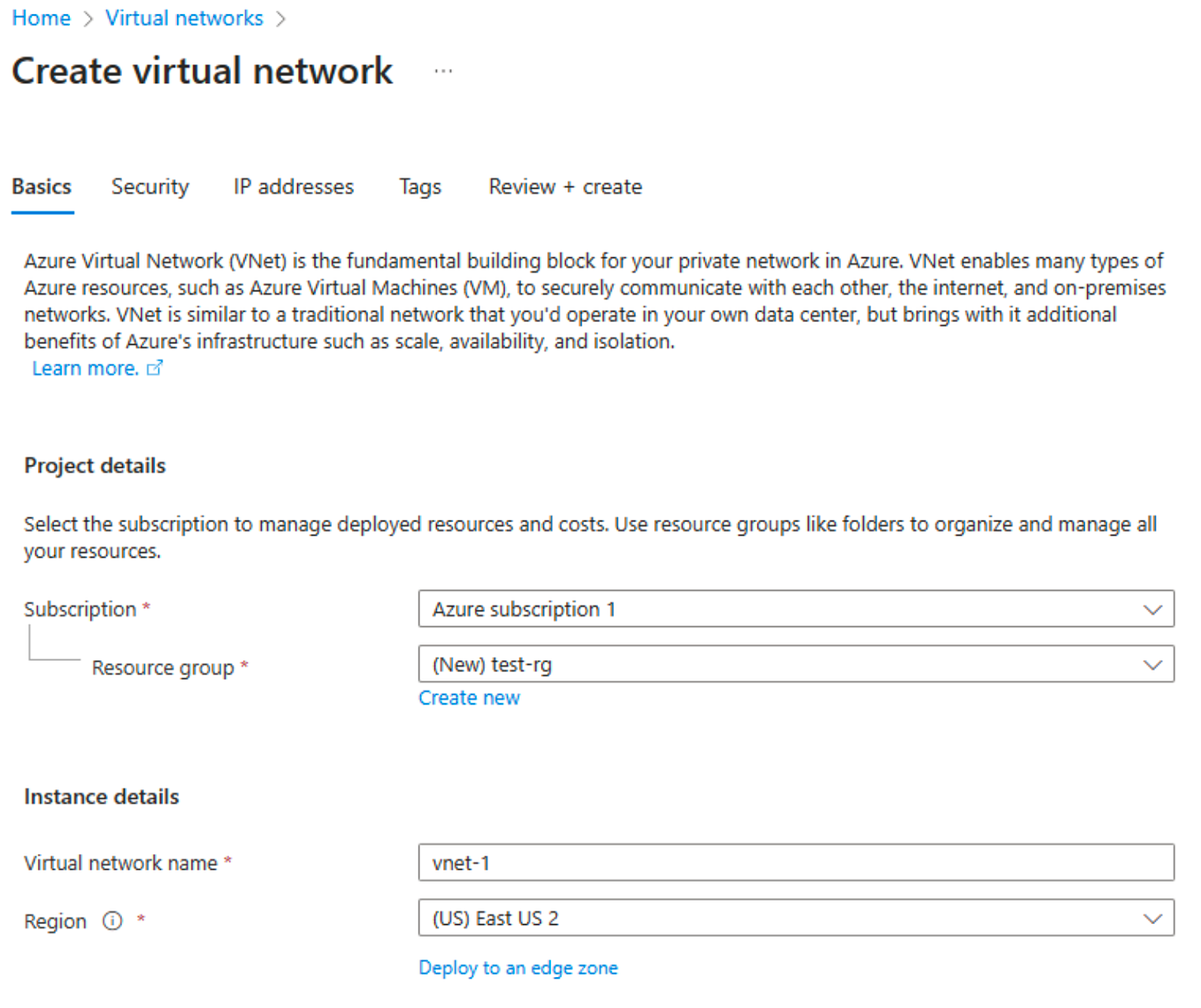This screenshot has height=1008, width=1201.
Task: Click Create new under Resource group
Action: pyautogui.click(x=469, y=698)
